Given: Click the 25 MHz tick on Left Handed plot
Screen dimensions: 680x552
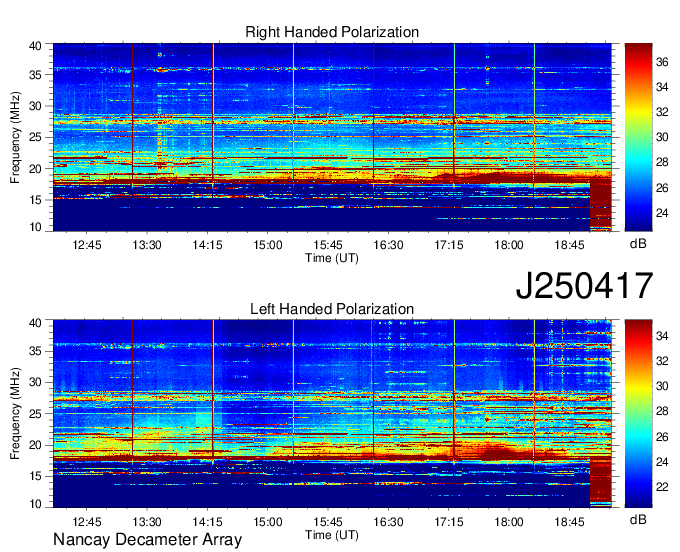Looking at the screenshot, I should click(x=35, y=414).
